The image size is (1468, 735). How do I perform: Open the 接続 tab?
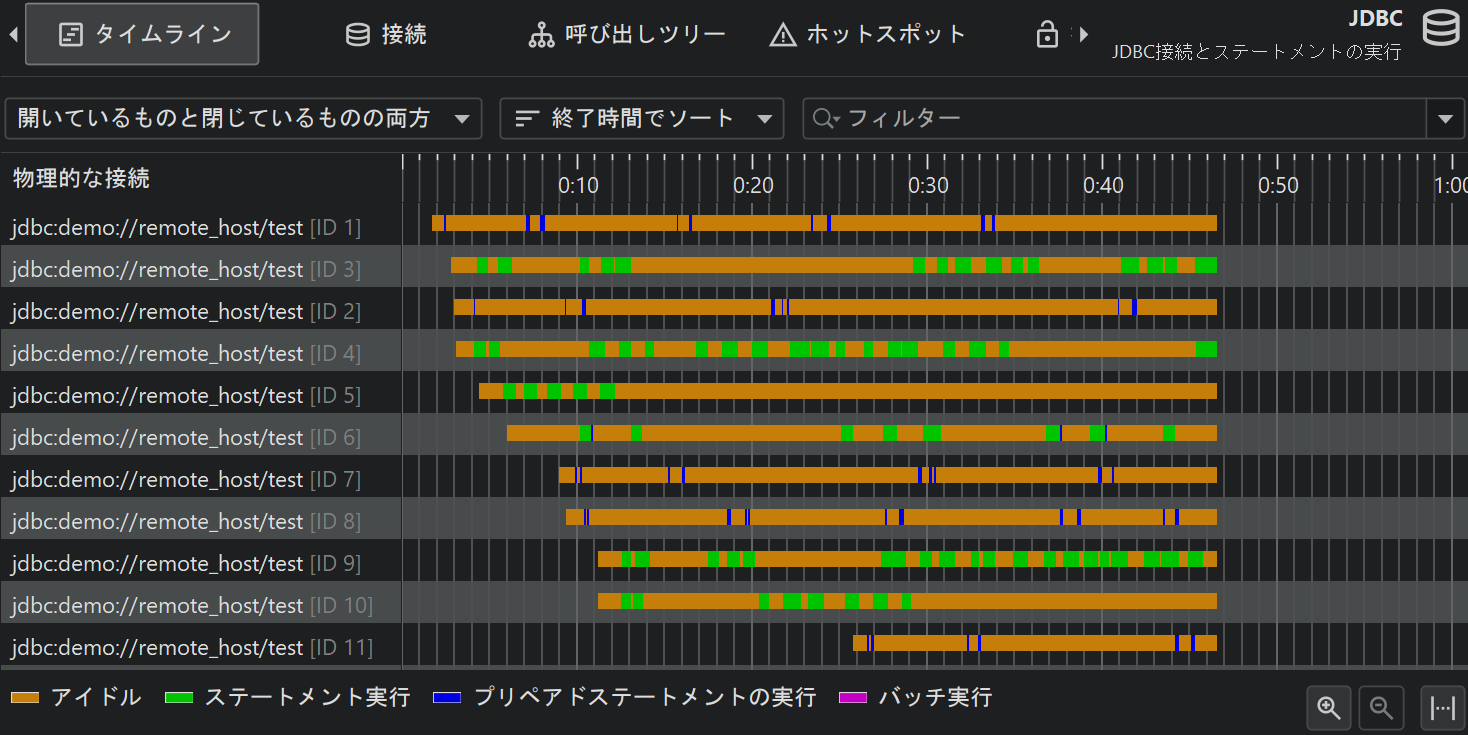[386, 34]
